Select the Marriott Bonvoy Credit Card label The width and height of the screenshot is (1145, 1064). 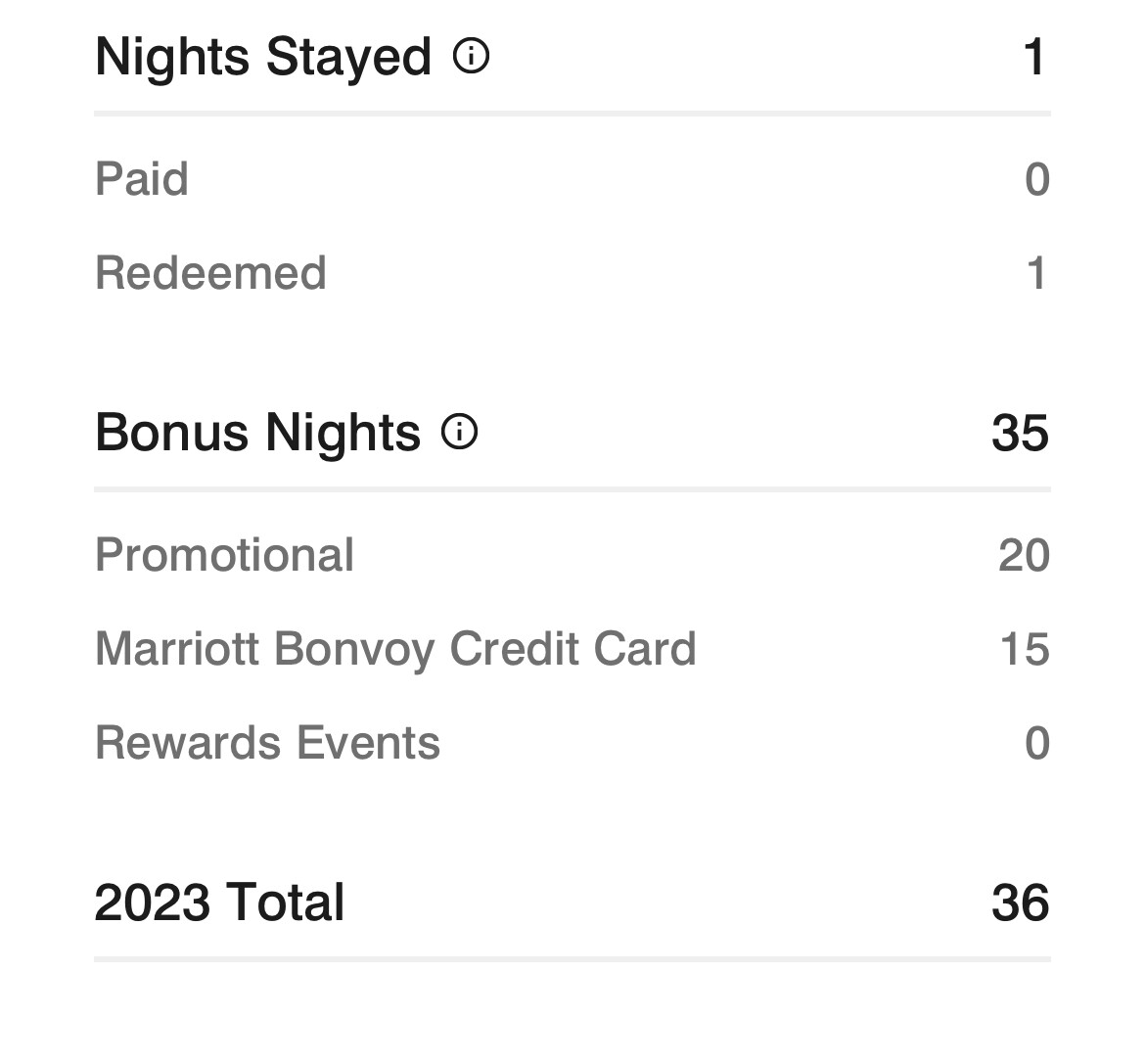point(395,649)
